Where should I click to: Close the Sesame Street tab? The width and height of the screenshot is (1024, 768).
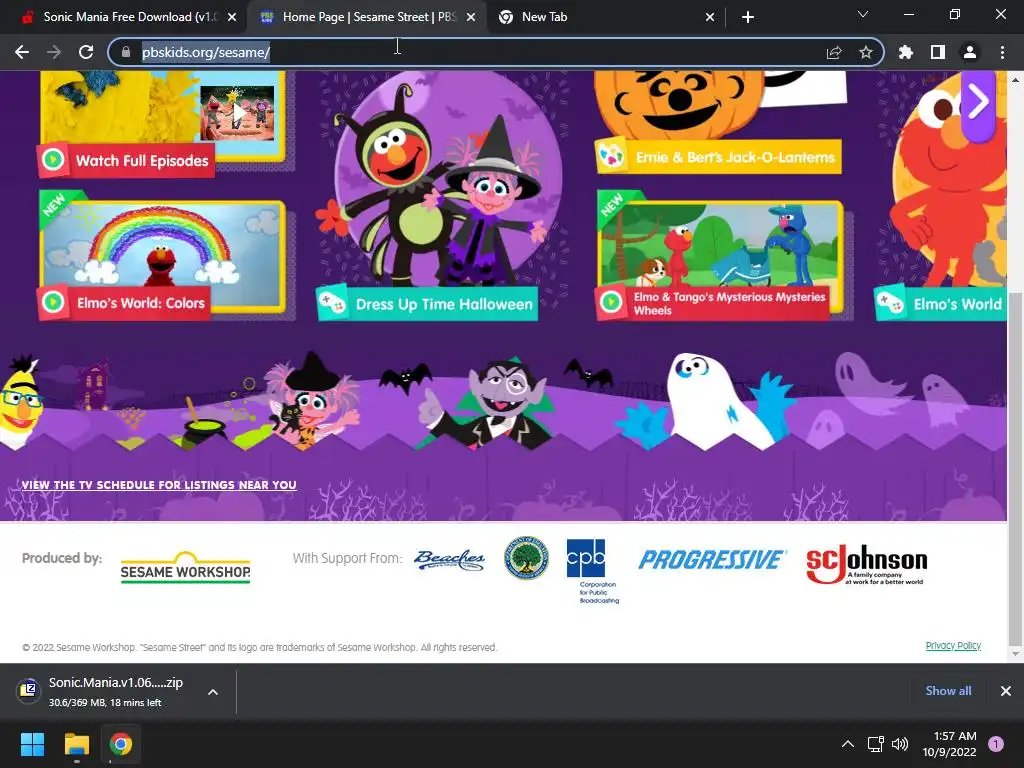[471, 17]
